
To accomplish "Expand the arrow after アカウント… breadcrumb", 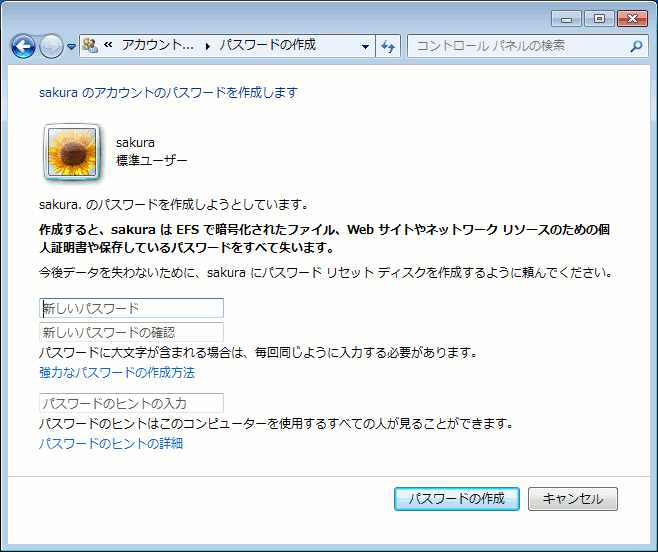I will tap(208, 46).
